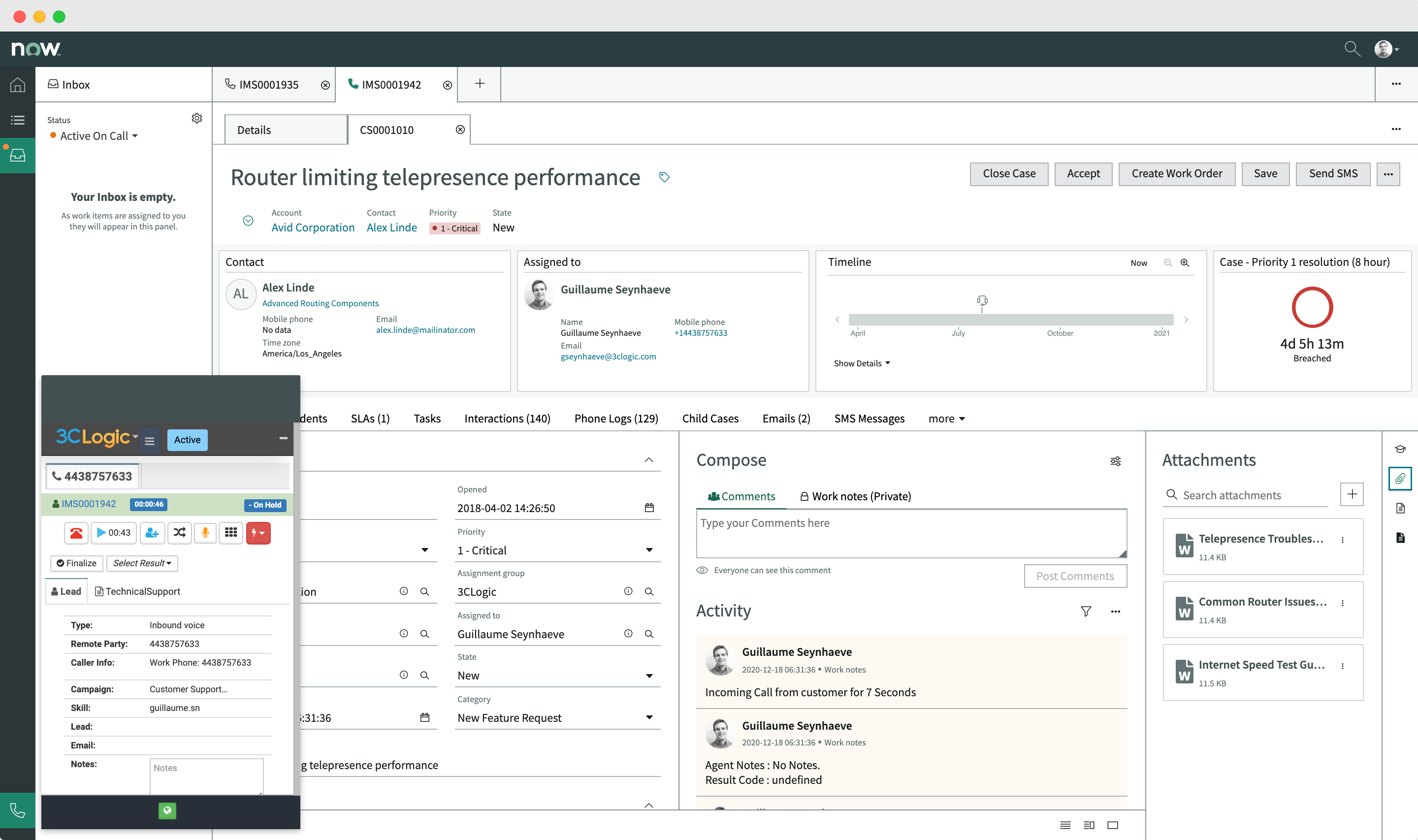
Task: Close the CS0001010 subtab
Action: click(x=460, y=129)
